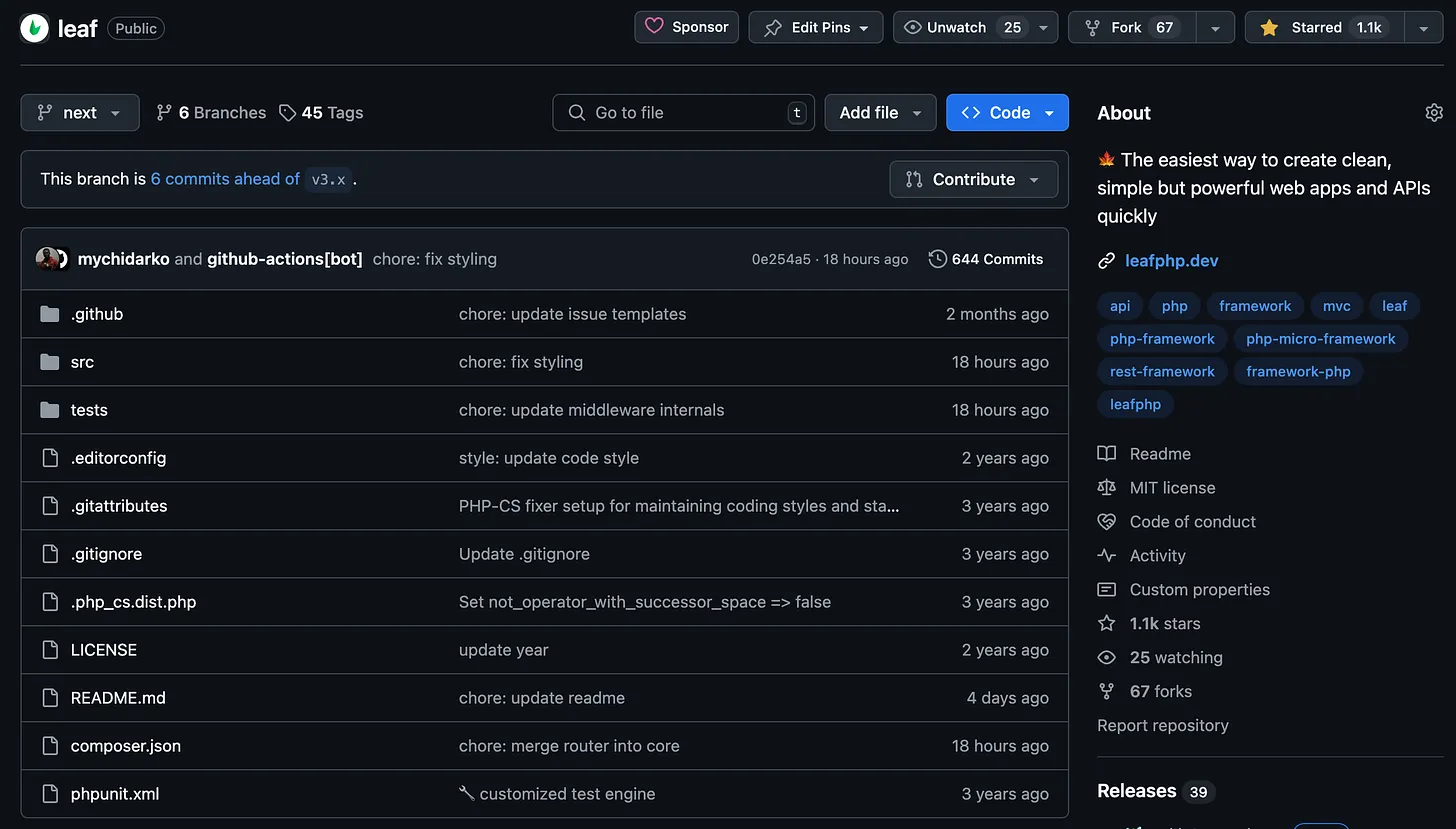This screenshot has width=1456, height=829.
Task: Toggle the Starred button
Action: (x=1324, y=27)
